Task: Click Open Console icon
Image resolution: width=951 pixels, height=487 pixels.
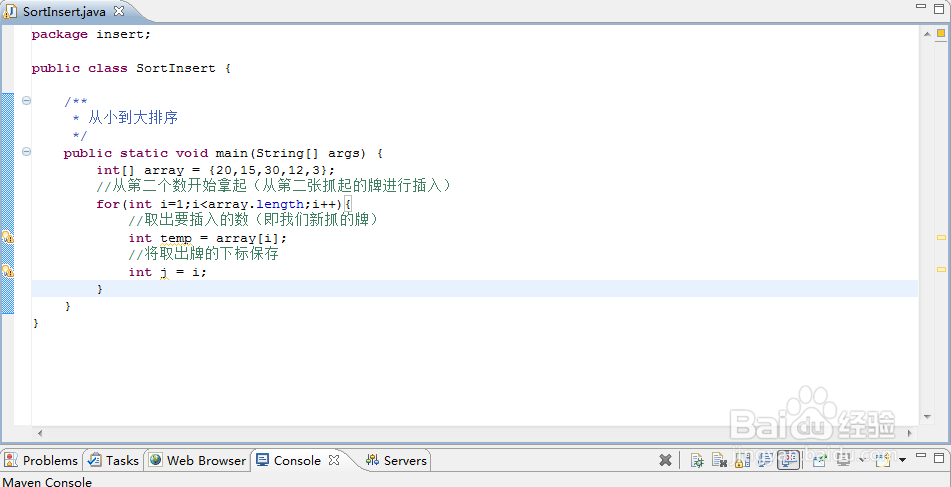Action: coord(884,460)
